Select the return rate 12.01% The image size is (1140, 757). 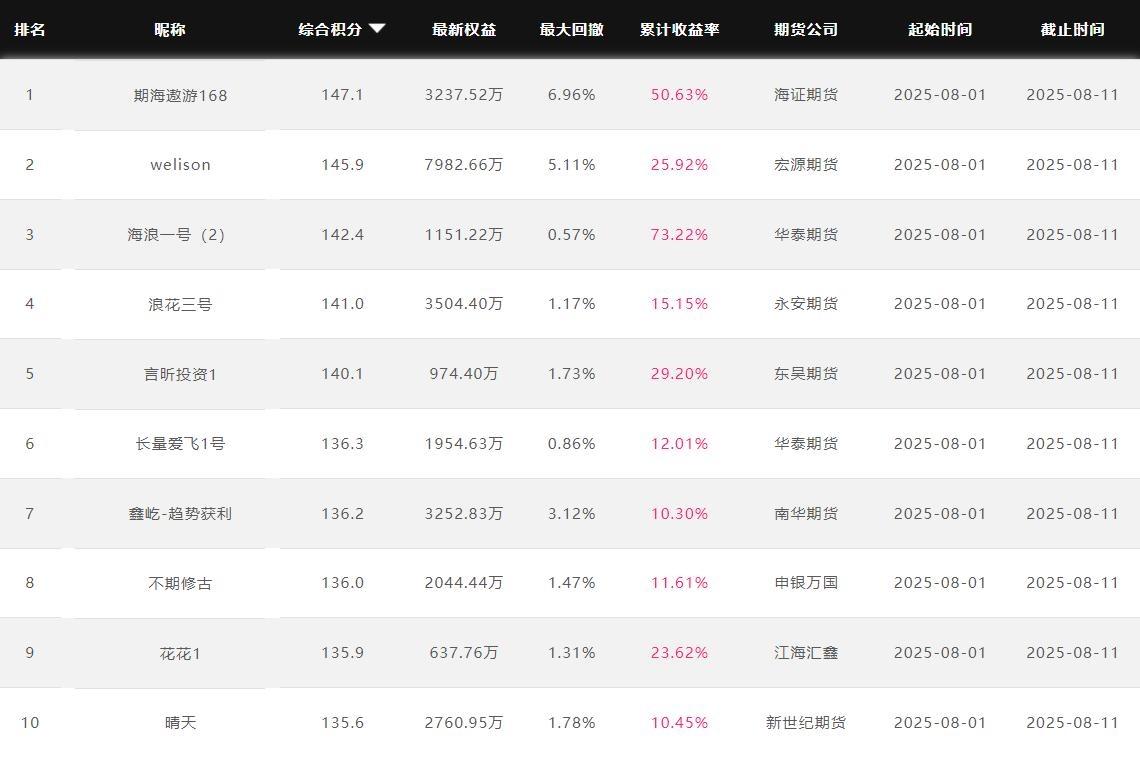[679, 443]
